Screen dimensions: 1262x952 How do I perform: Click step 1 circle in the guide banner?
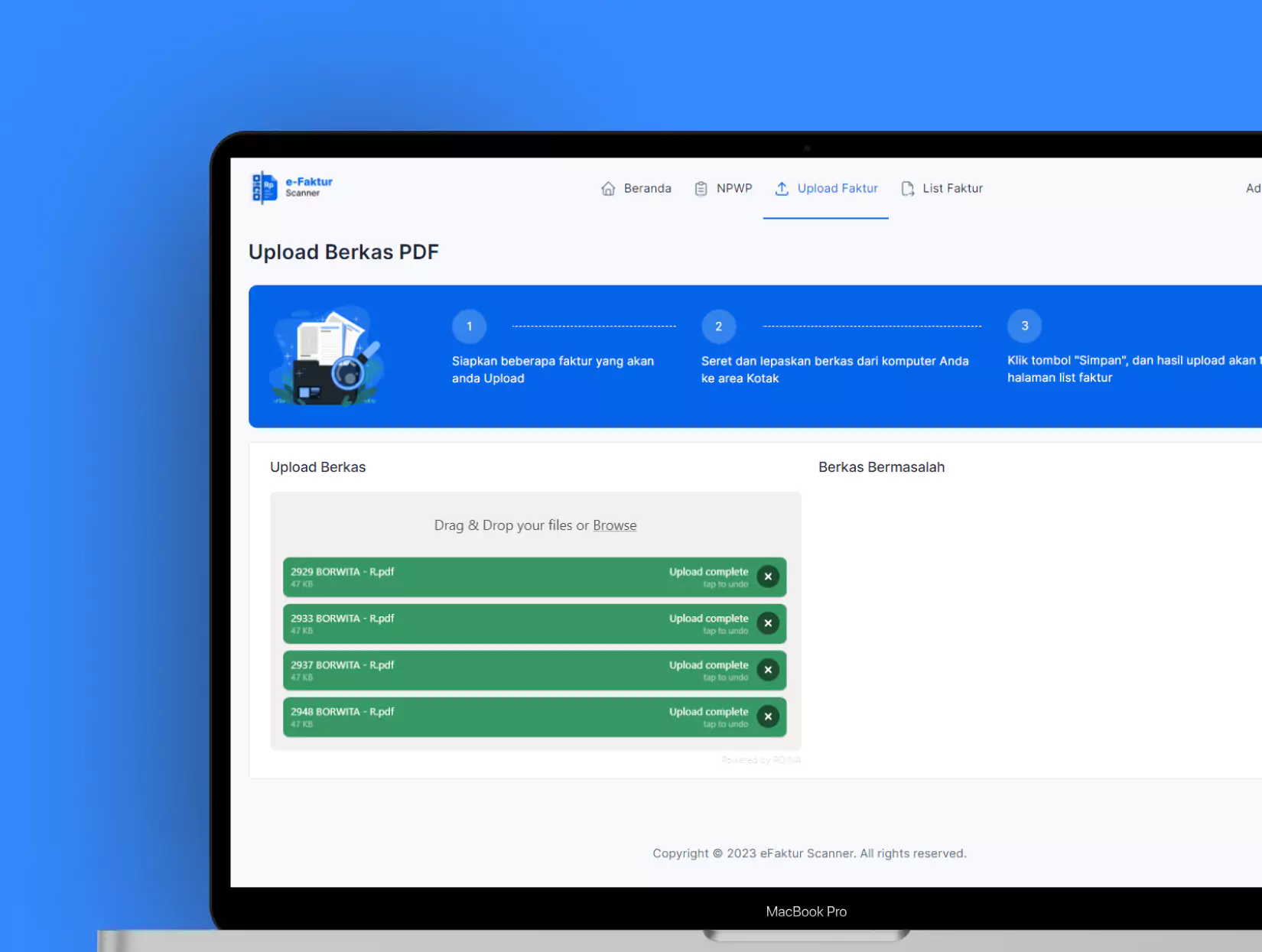click(x=469, y=327)
